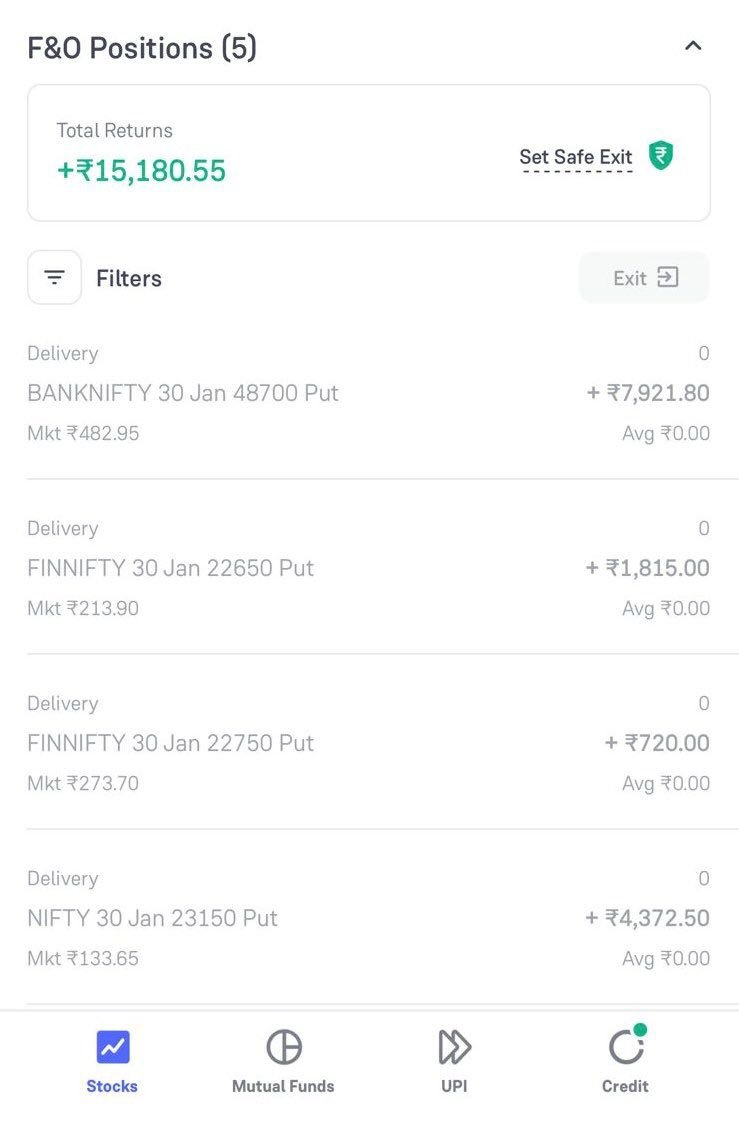Tap the Mutual Funds pie icon

coord(284,1047)
